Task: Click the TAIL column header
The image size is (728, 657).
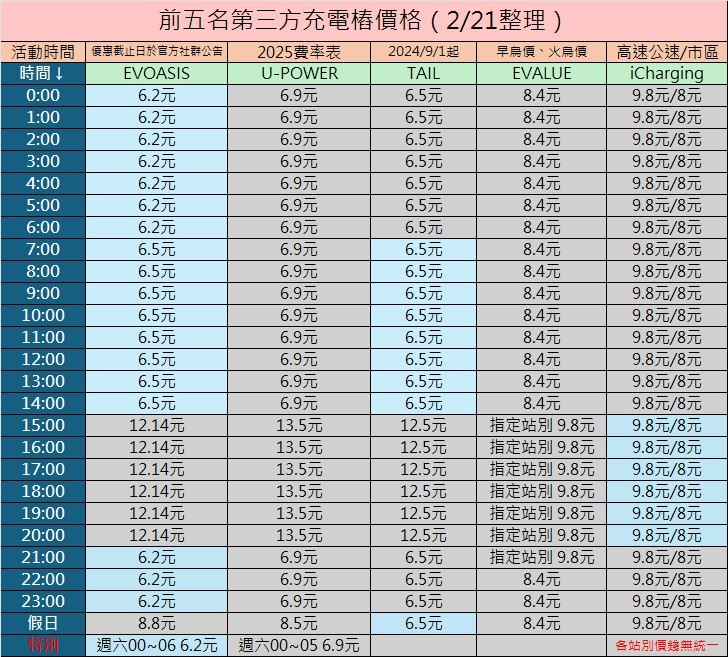Action: 423,73
